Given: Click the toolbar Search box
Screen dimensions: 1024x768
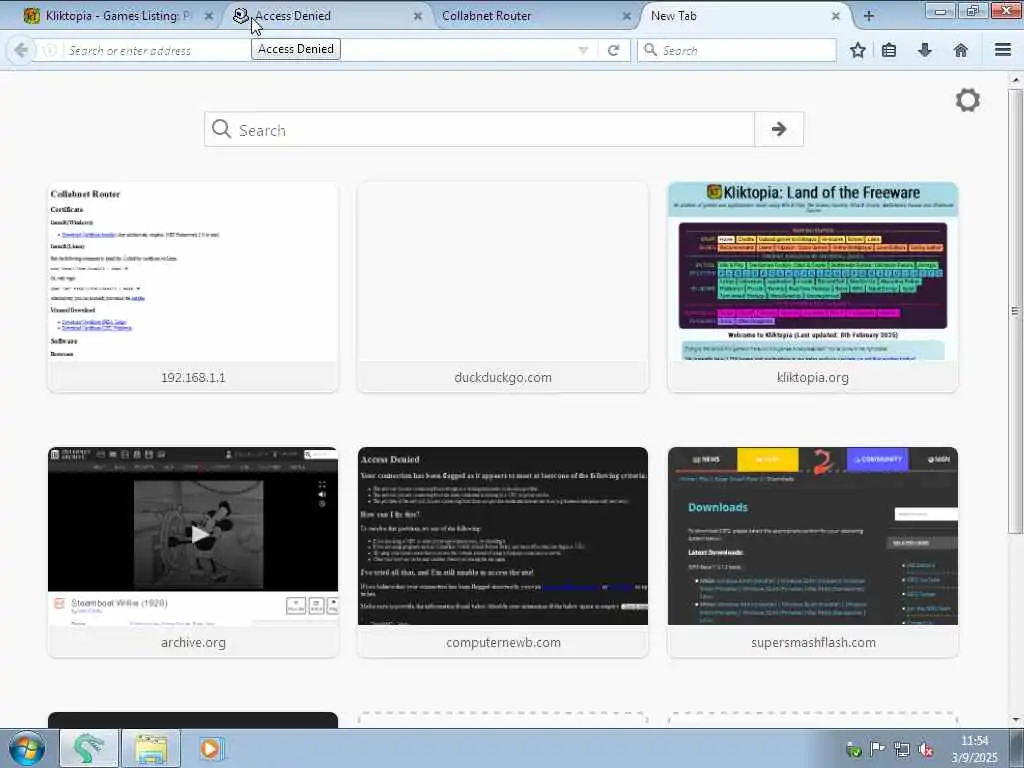Looking at the screenshot, I should coord(737,50).
